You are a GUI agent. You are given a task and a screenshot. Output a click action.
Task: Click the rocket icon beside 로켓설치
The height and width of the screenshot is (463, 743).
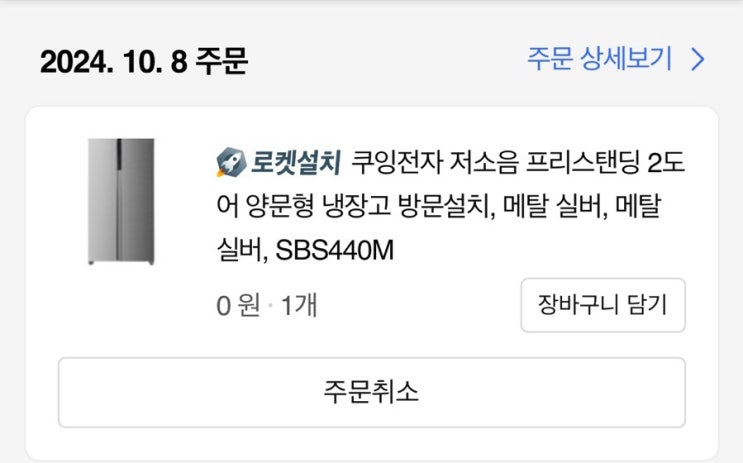point(231,163)
